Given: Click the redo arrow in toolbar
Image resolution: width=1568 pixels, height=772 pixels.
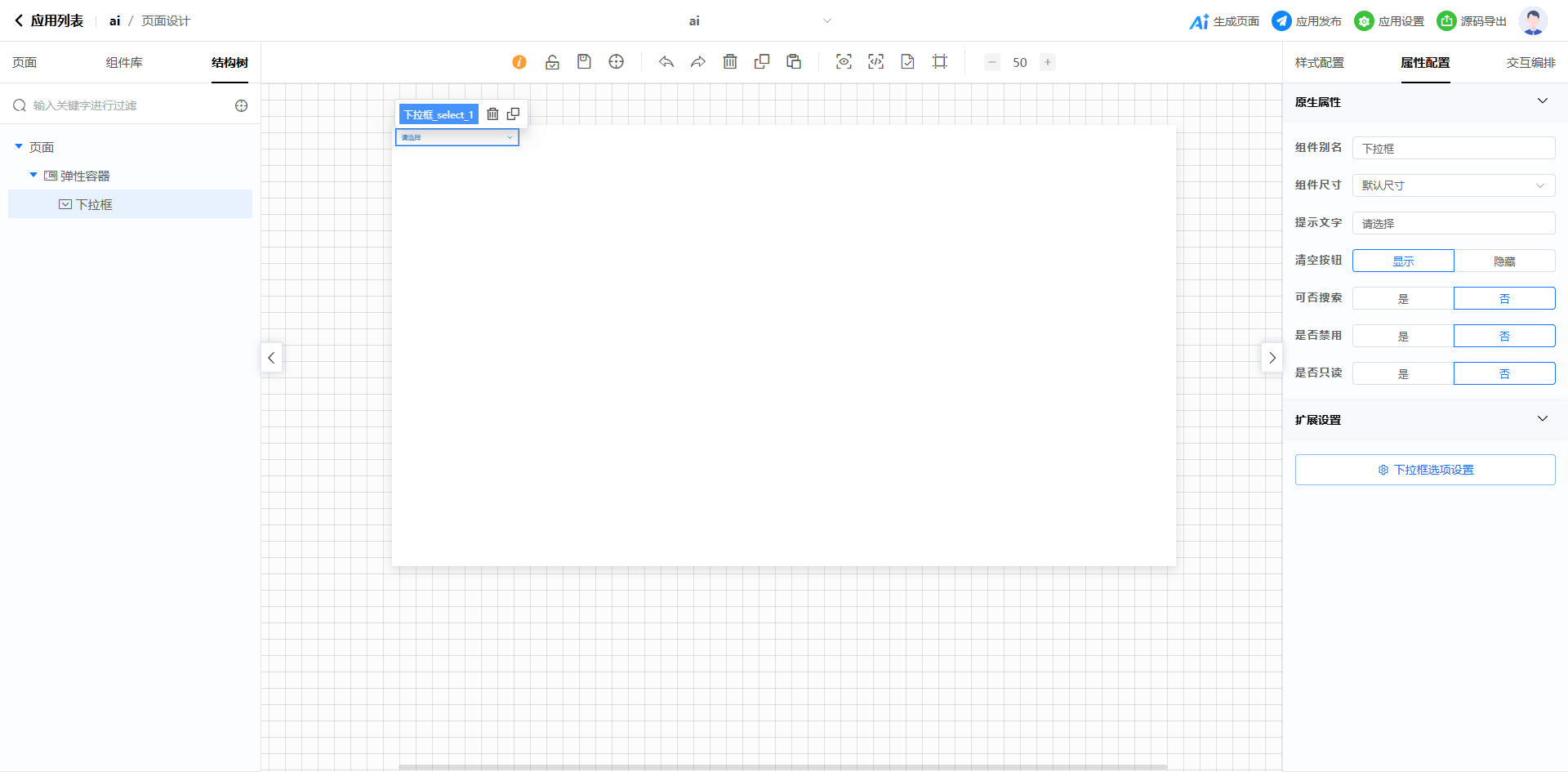Looking at the screenshot, I should (x=697, y=62).
